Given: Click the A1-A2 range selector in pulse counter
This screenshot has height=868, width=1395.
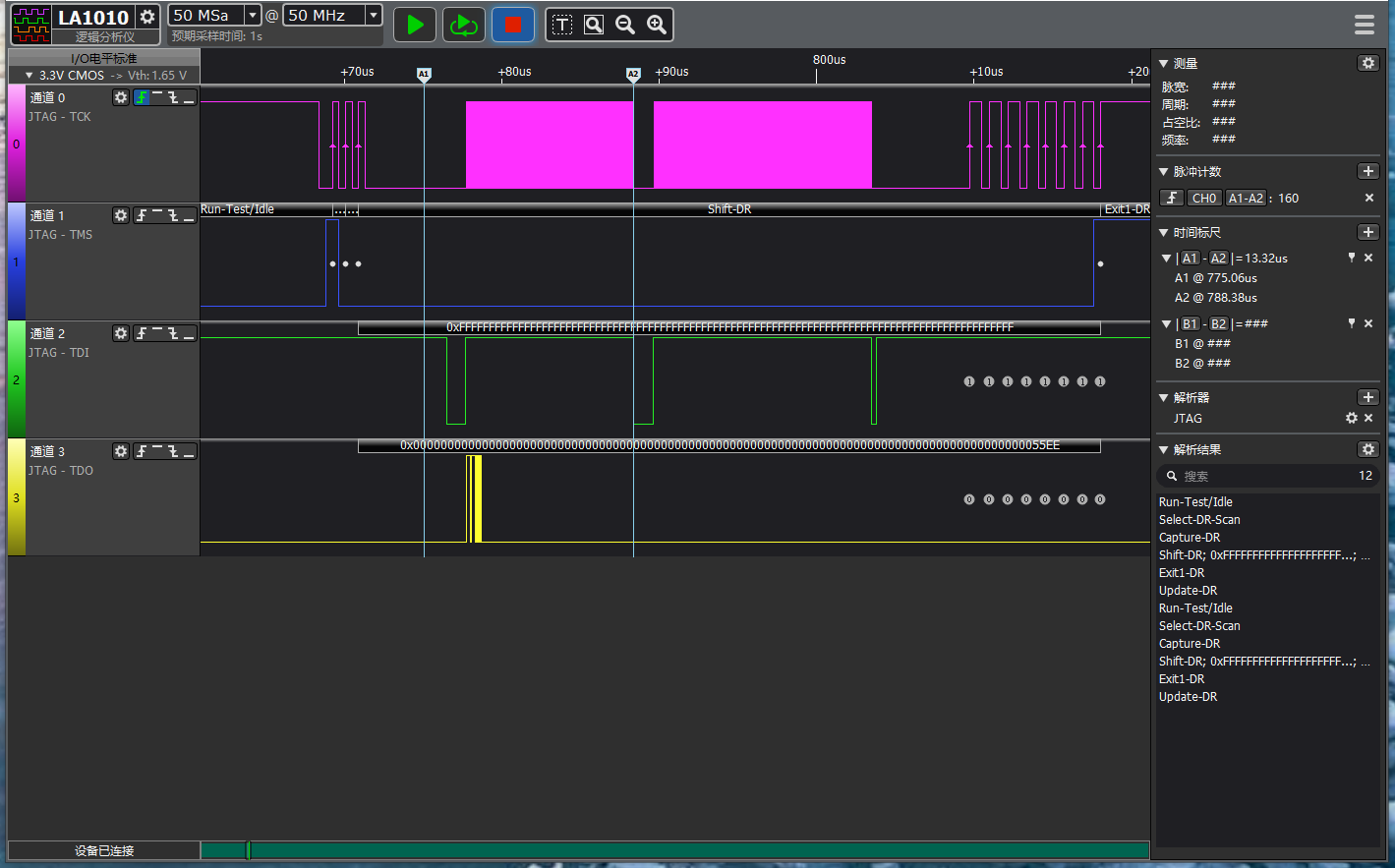Looking at the screenshot, I should click(x=1246, y=198).
